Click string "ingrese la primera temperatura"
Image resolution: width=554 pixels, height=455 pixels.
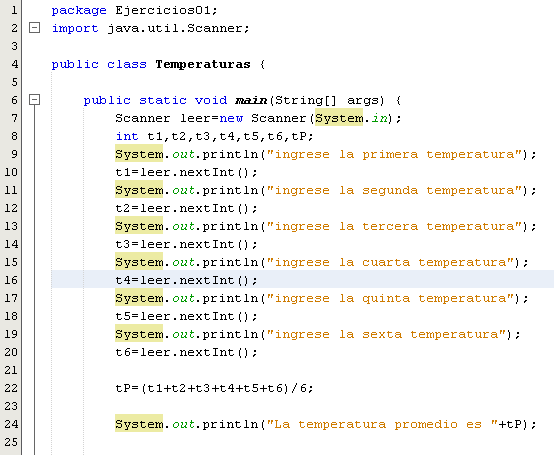tap(394, 155)
